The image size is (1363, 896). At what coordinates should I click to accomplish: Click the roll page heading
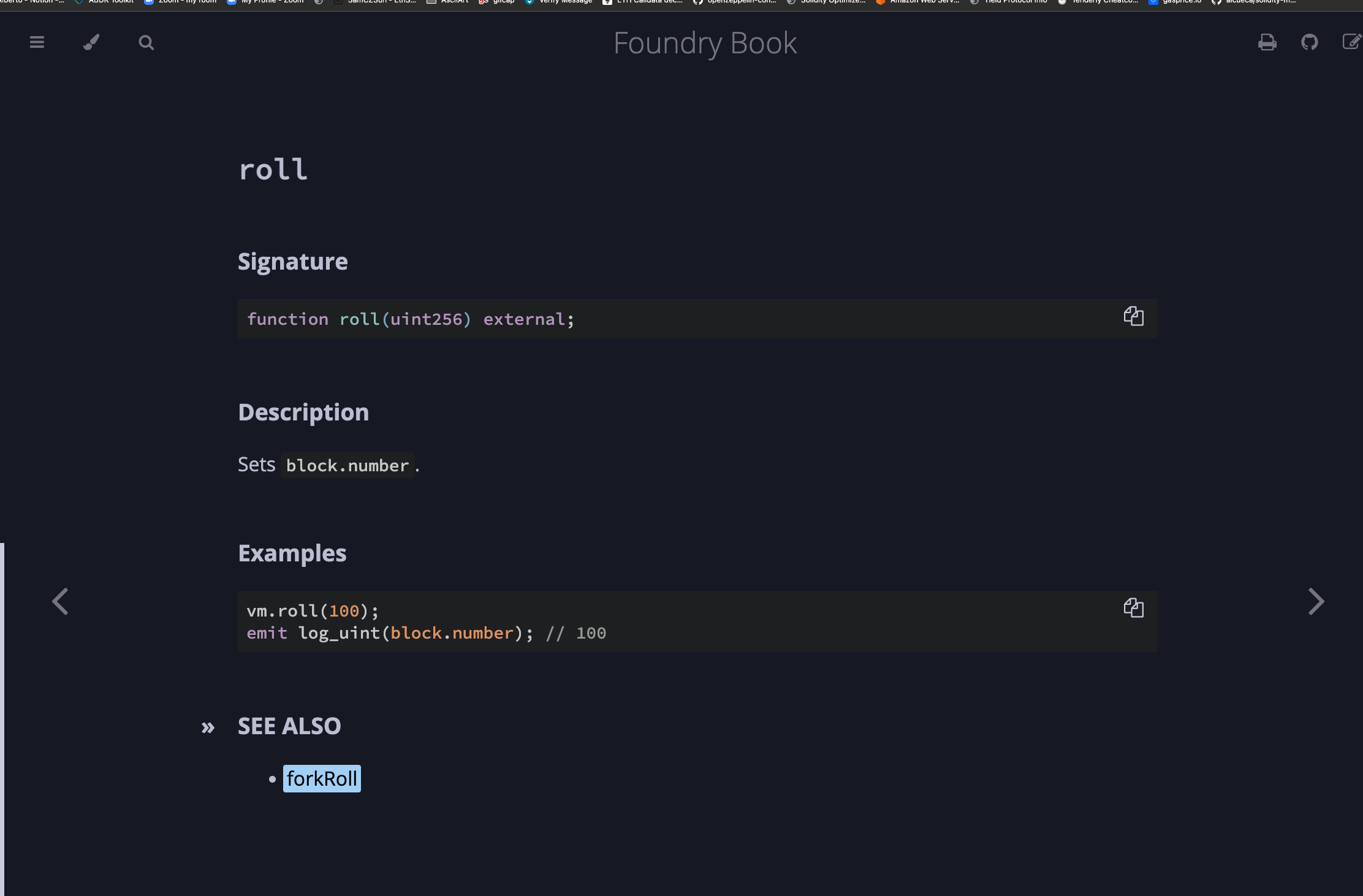(x=273, y=169)
